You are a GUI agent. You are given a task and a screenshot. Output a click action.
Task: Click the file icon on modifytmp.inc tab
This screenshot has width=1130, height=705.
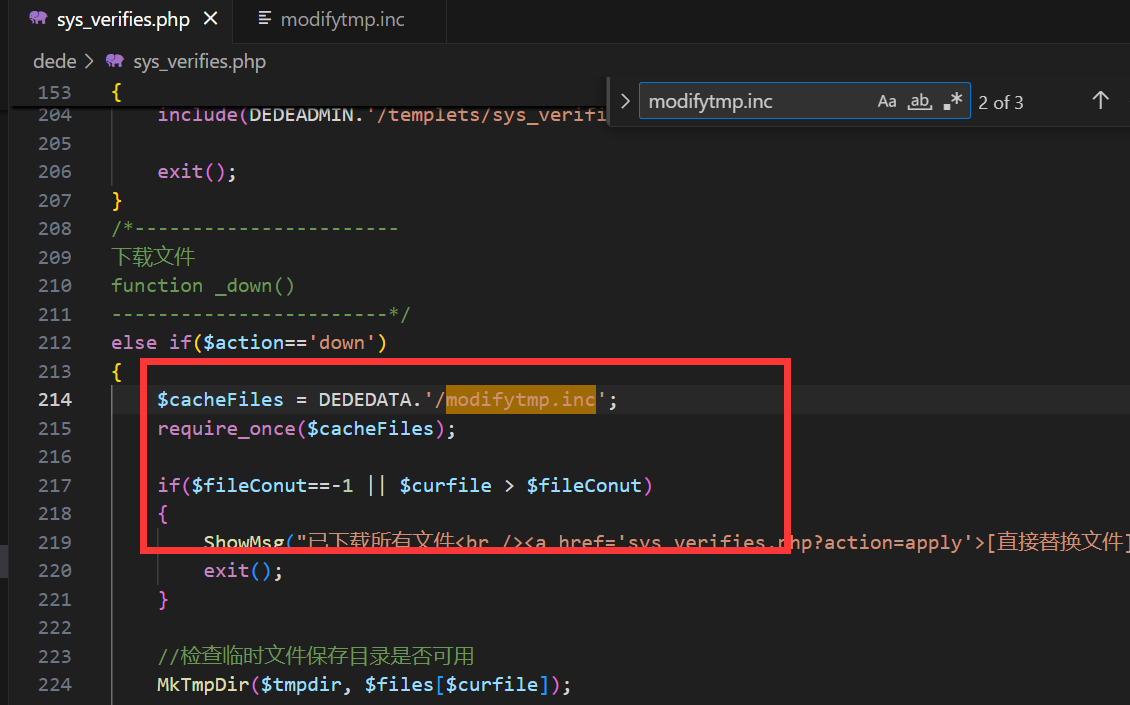264,19
